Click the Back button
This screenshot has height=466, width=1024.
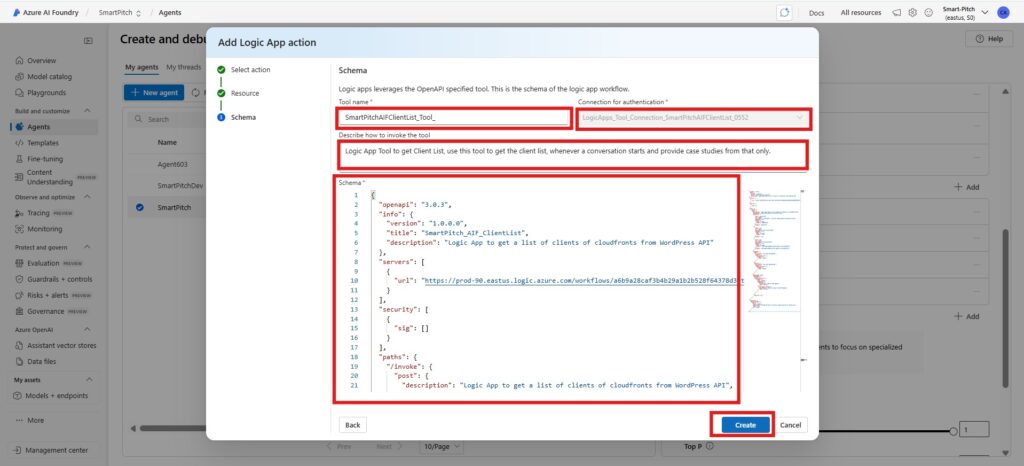coord(353,424)
